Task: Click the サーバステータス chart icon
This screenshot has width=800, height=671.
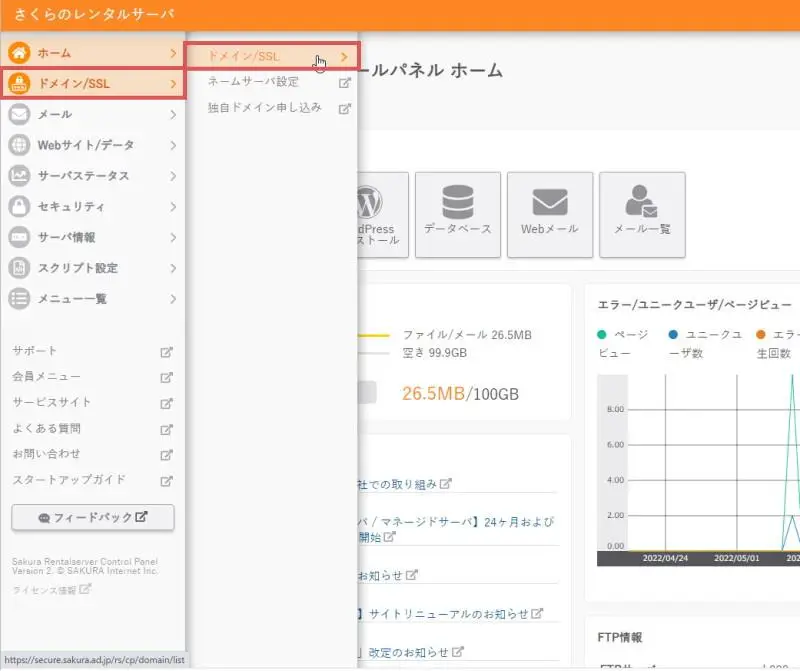Action: (19, 176)
